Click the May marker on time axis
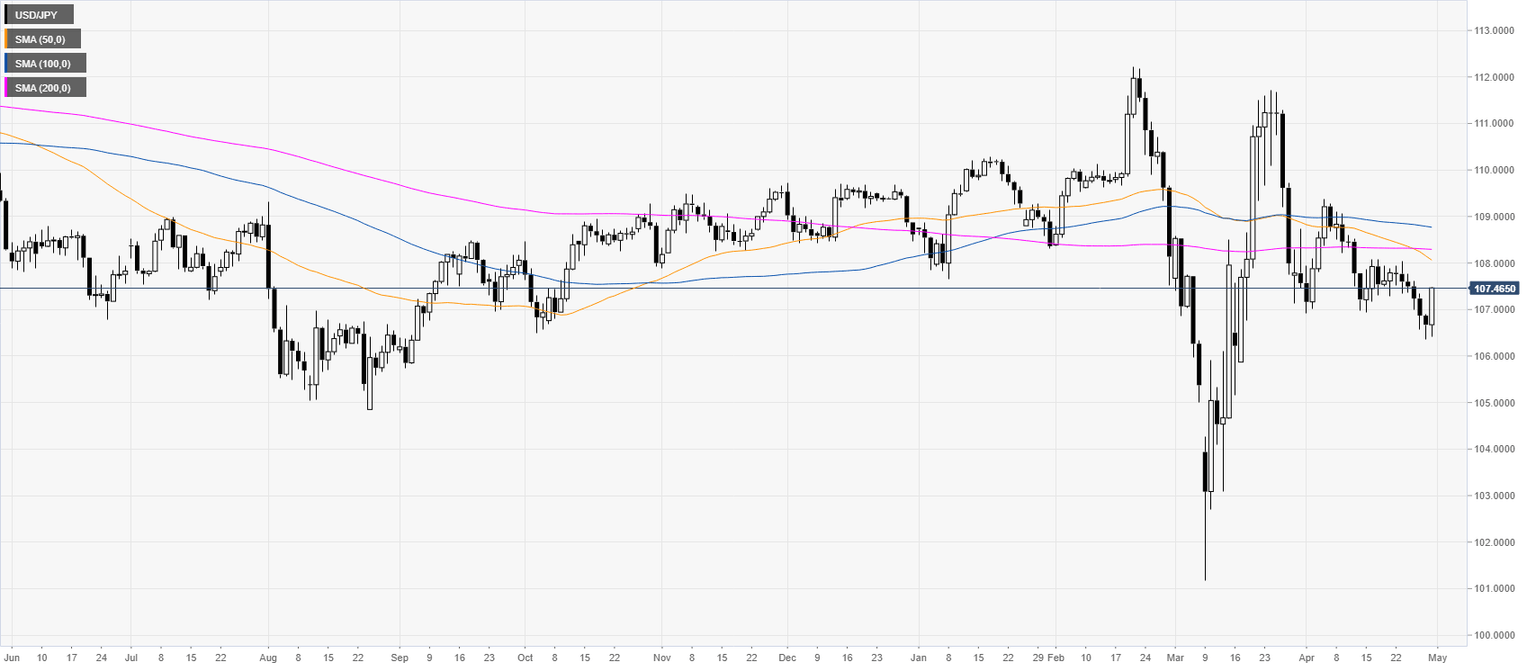Viewport: 1536px width, 669px height. click(1436, 659)
